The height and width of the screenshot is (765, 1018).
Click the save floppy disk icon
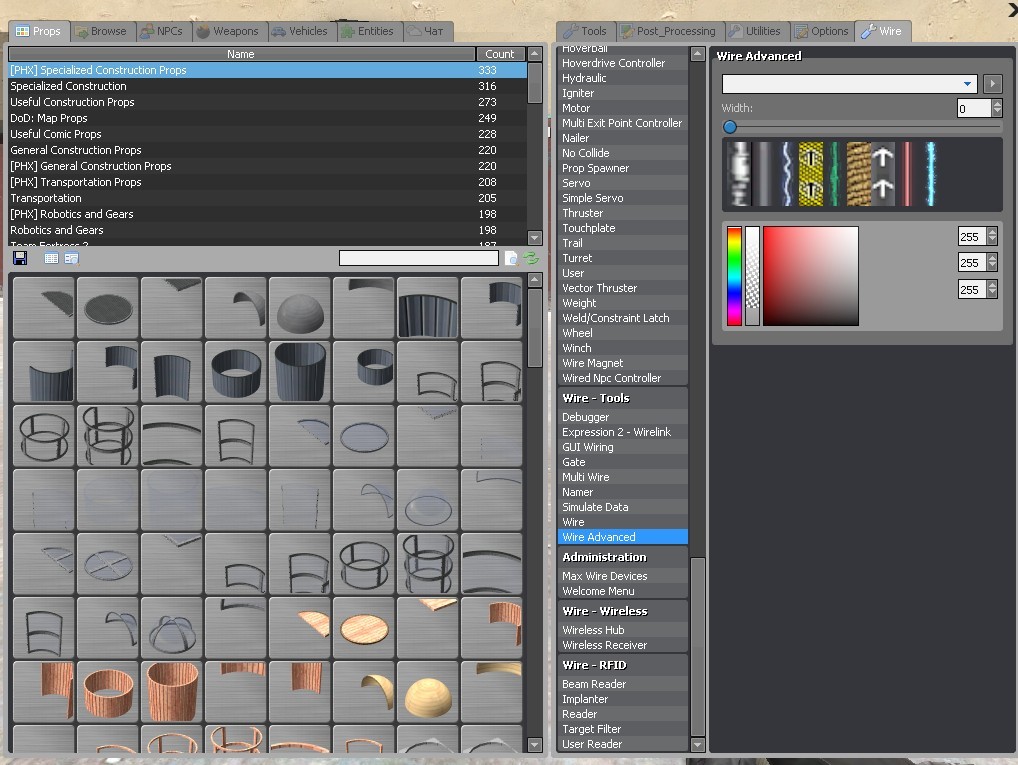tap(19, 258)
